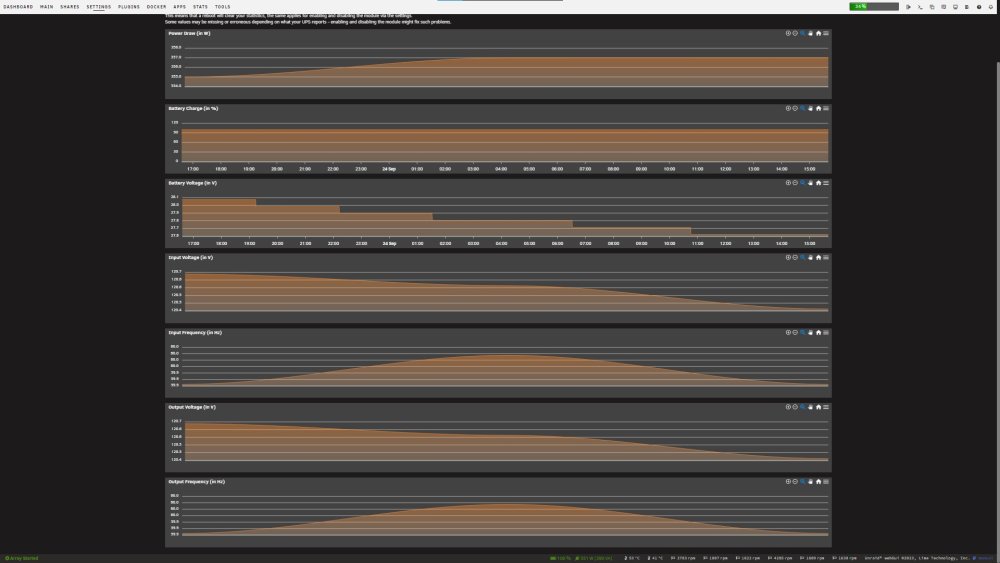This screenshot has height=563, width=1000.
Task: Zoom in on the Power Draw chart
Action: click(788, 33)
